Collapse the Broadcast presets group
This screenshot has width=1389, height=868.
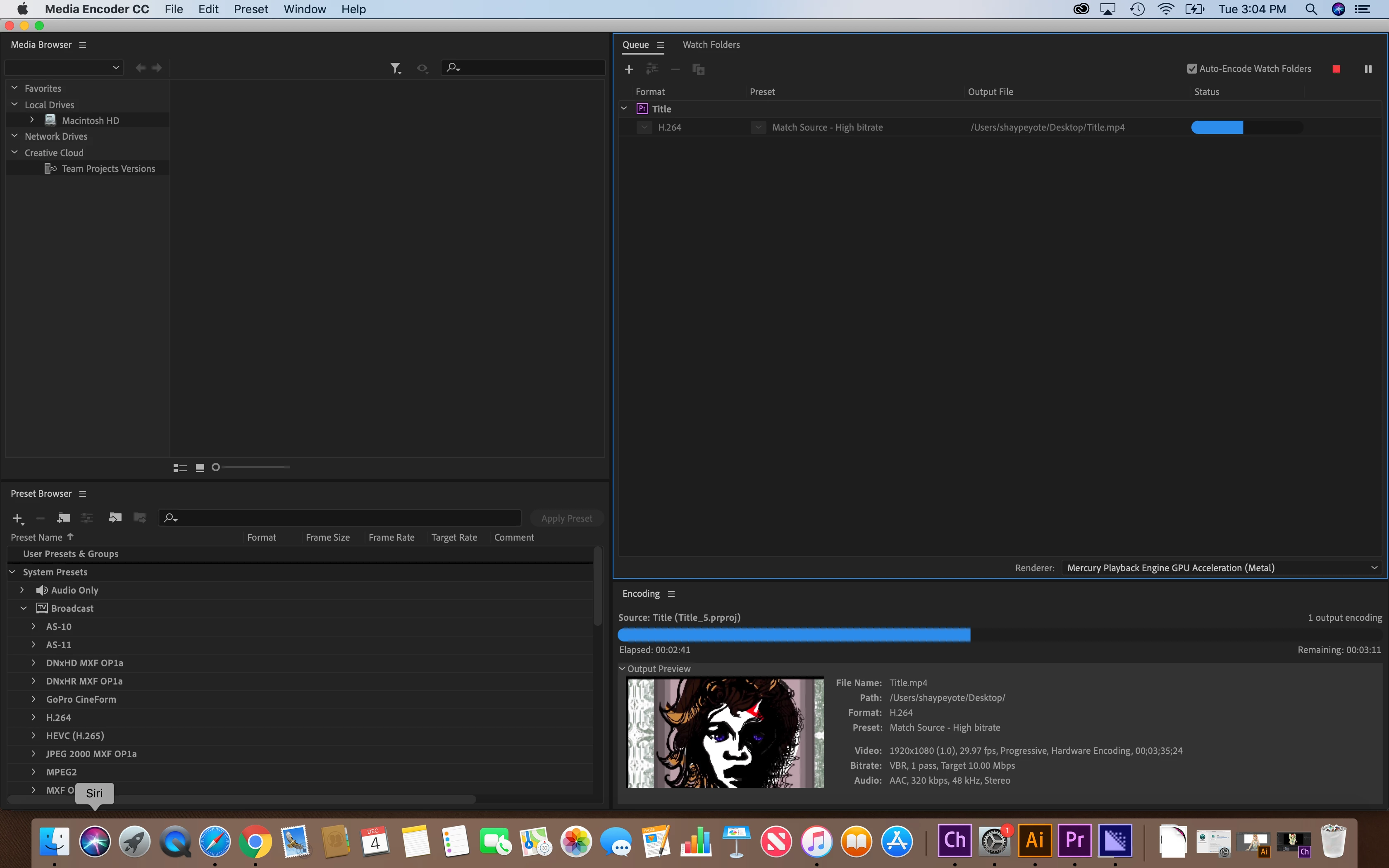(24, 608)
